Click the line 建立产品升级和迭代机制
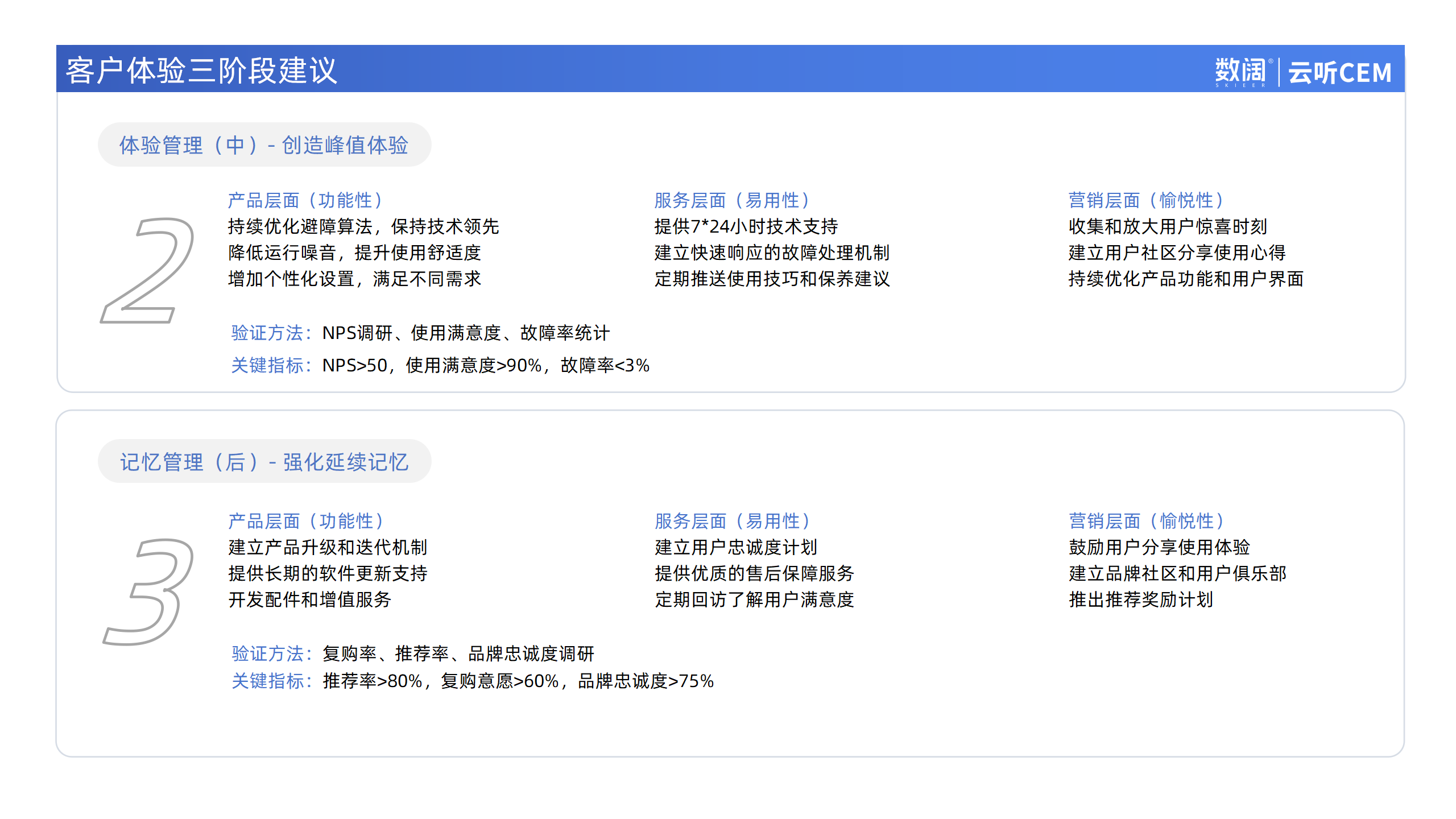The height and width of the screenshot is (819, 1456). 328,547
